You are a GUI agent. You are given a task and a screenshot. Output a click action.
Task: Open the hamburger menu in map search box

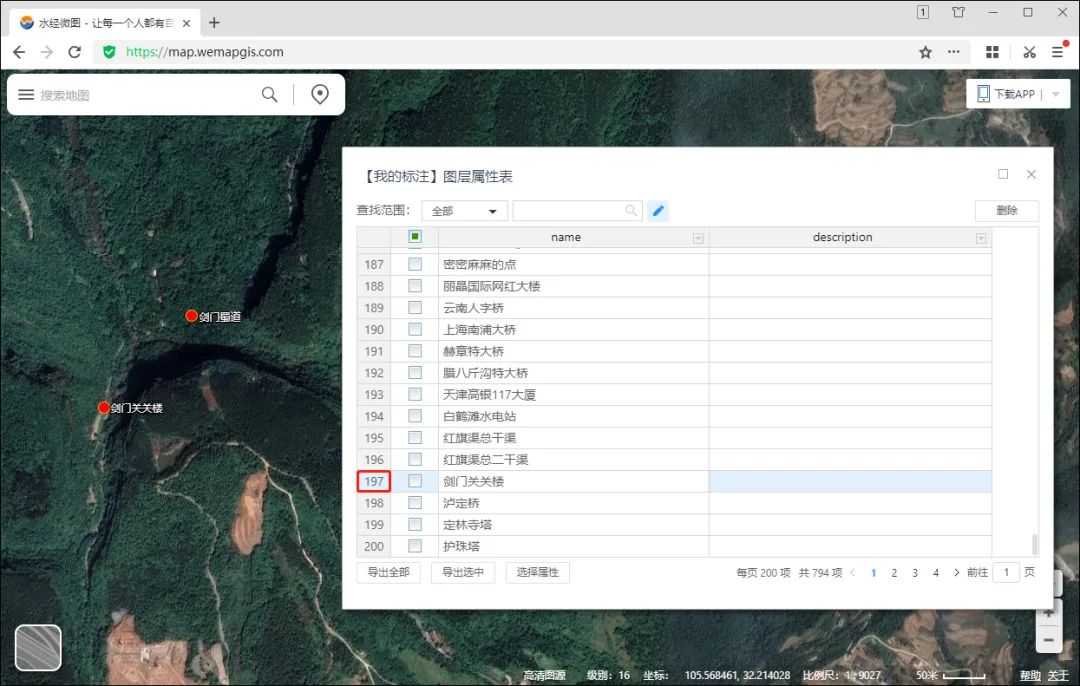click(26, 94)
